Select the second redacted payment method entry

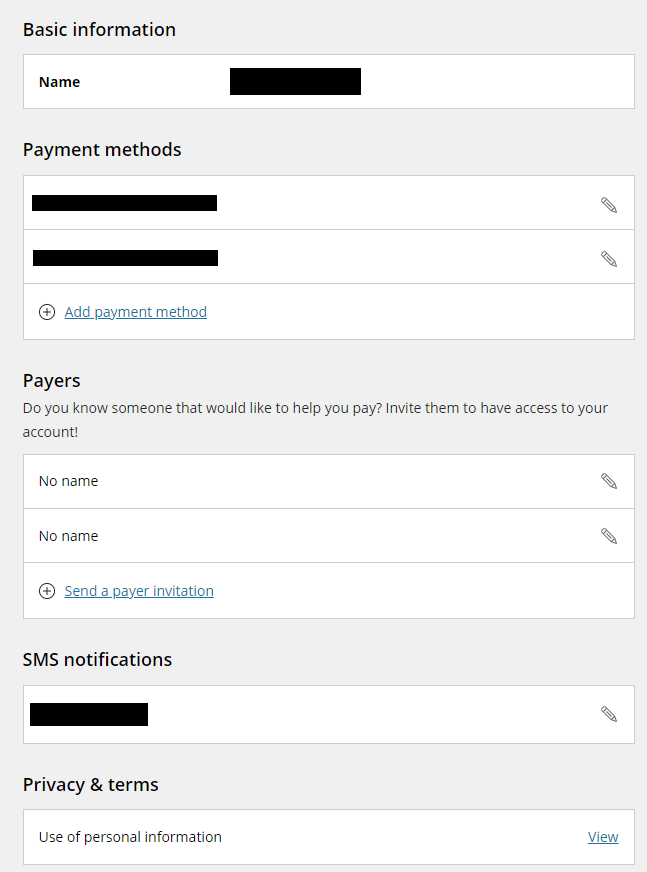coord(125,258)
